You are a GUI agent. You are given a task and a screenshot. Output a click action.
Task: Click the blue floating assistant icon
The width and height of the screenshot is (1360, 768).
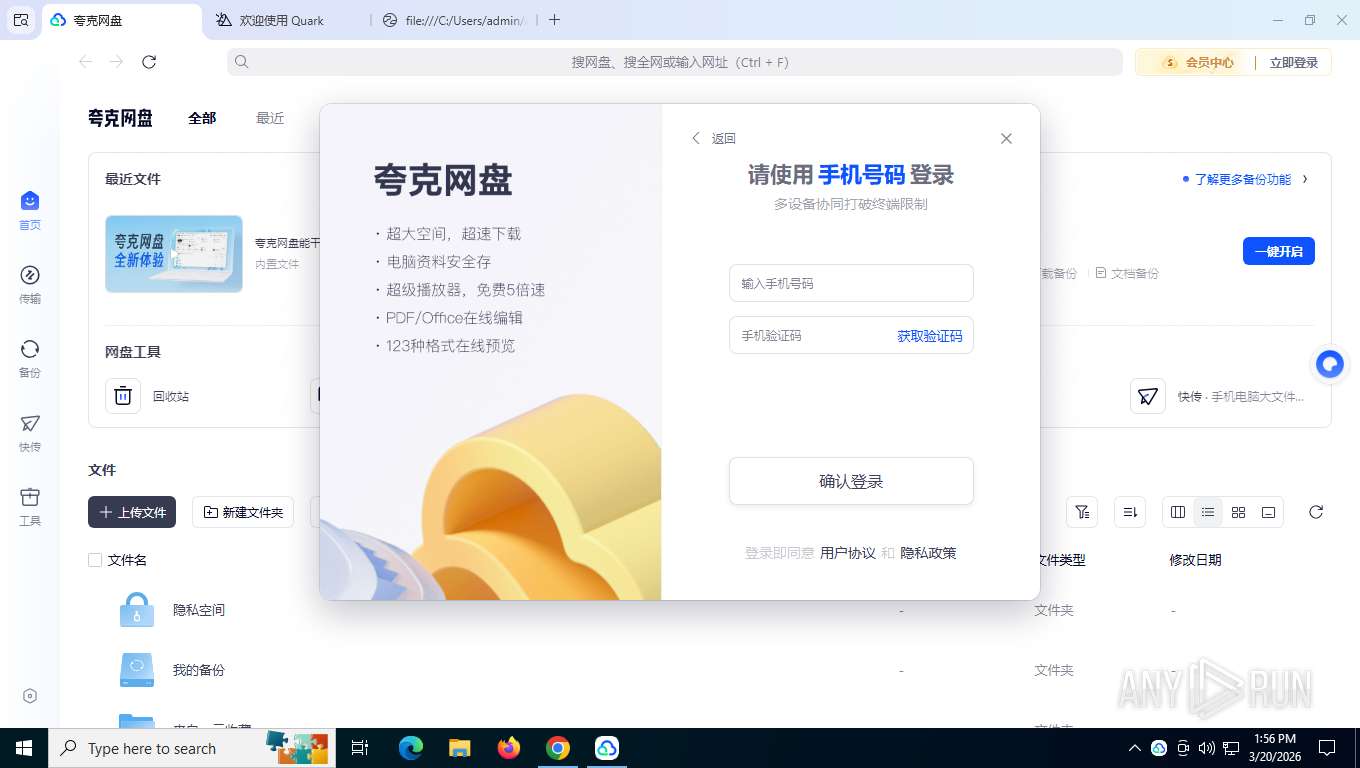point(1330,365)
